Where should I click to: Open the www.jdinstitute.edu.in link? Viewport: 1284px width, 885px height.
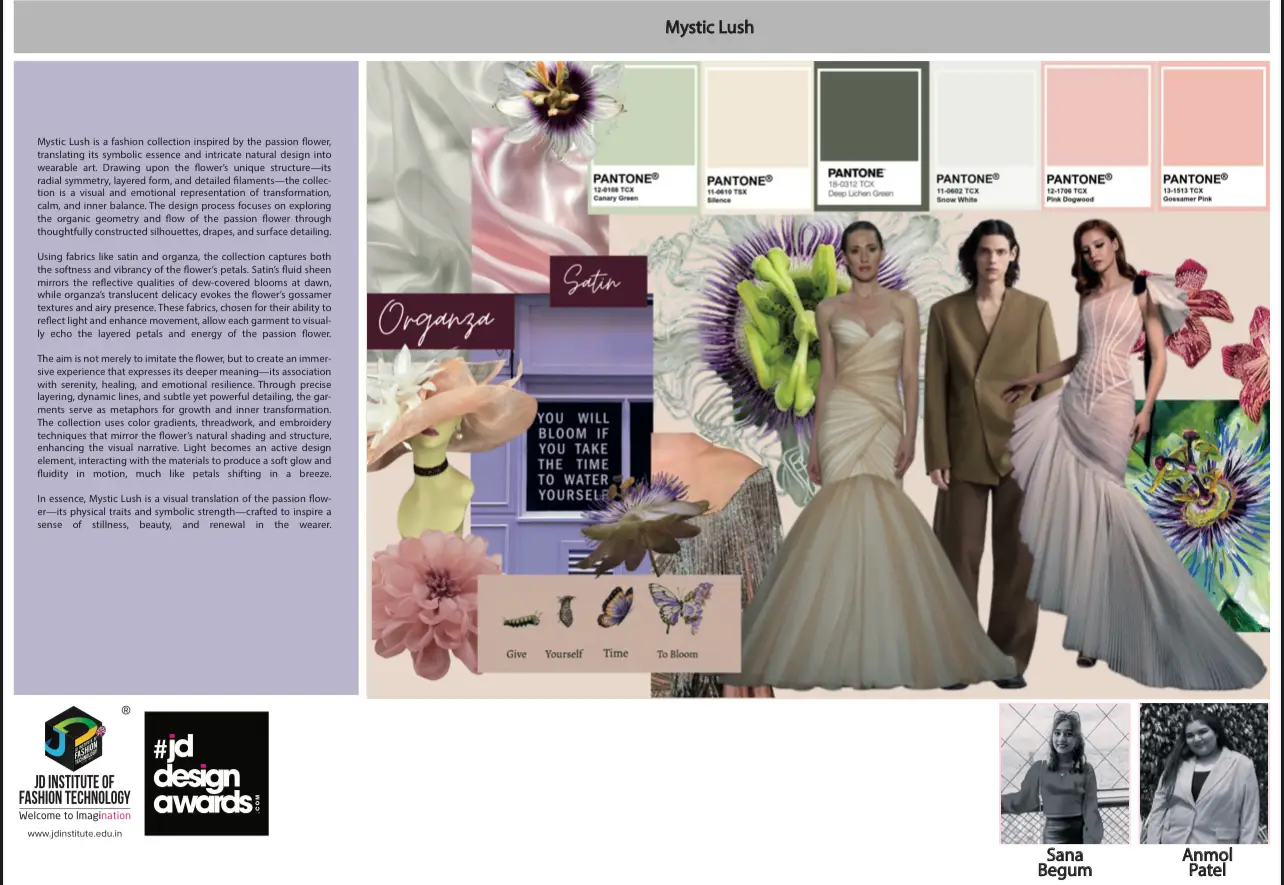point(75,833)
